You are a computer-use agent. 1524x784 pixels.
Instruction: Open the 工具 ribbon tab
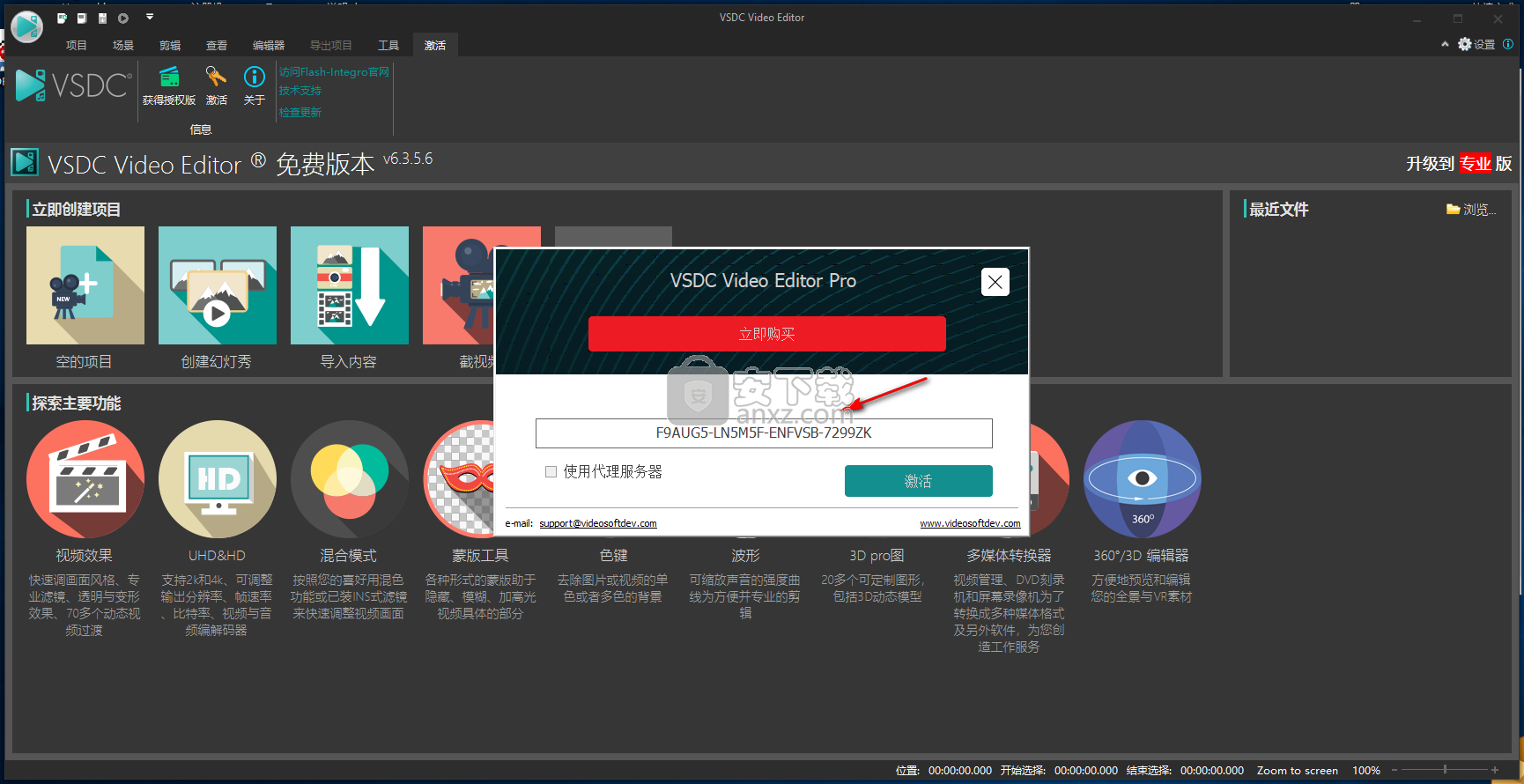(388, 45)
